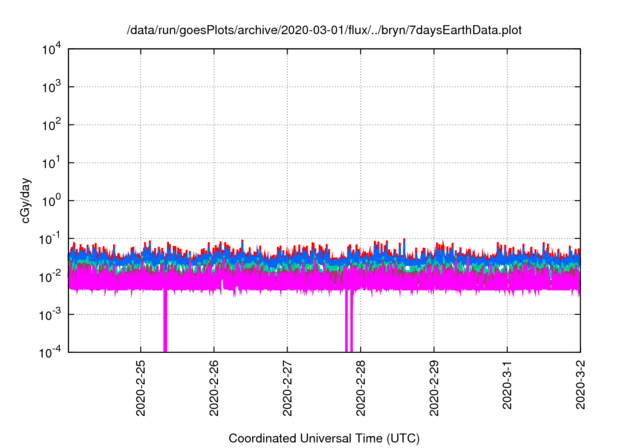Click the cGy/day y-axis label
The image size is (640, 448).
click(x=26, y=200)
